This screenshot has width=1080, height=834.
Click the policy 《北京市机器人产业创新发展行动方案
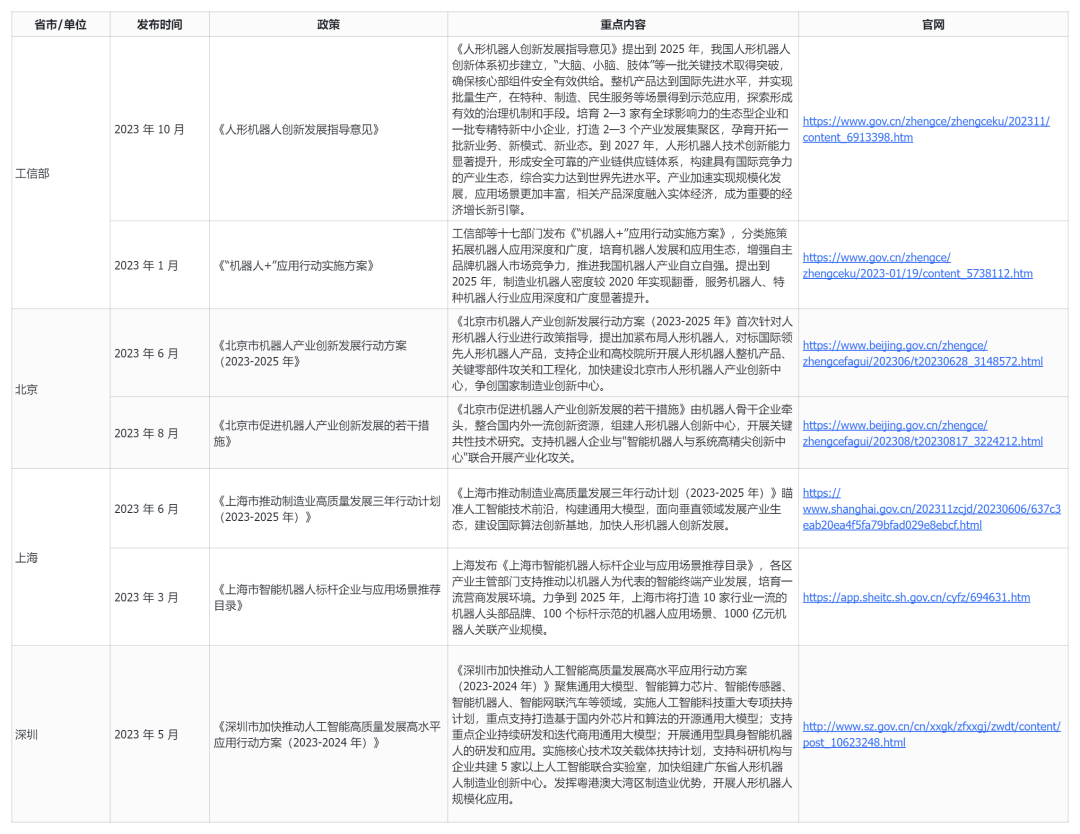(311, 353)
